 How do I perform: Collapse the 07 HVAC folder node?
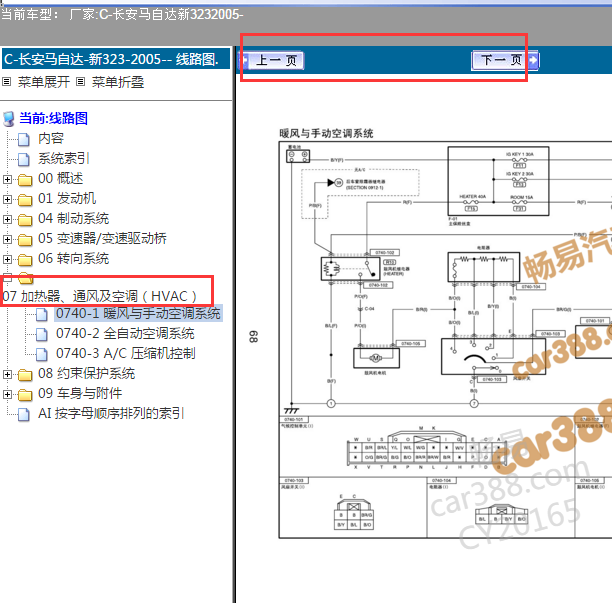pyautogui.click(x=7, y=278)
